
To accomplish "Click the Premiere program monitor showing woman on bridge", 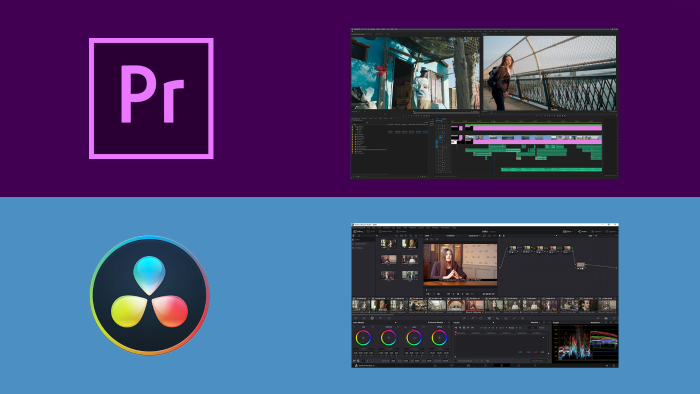I will [x=550, y=73].
